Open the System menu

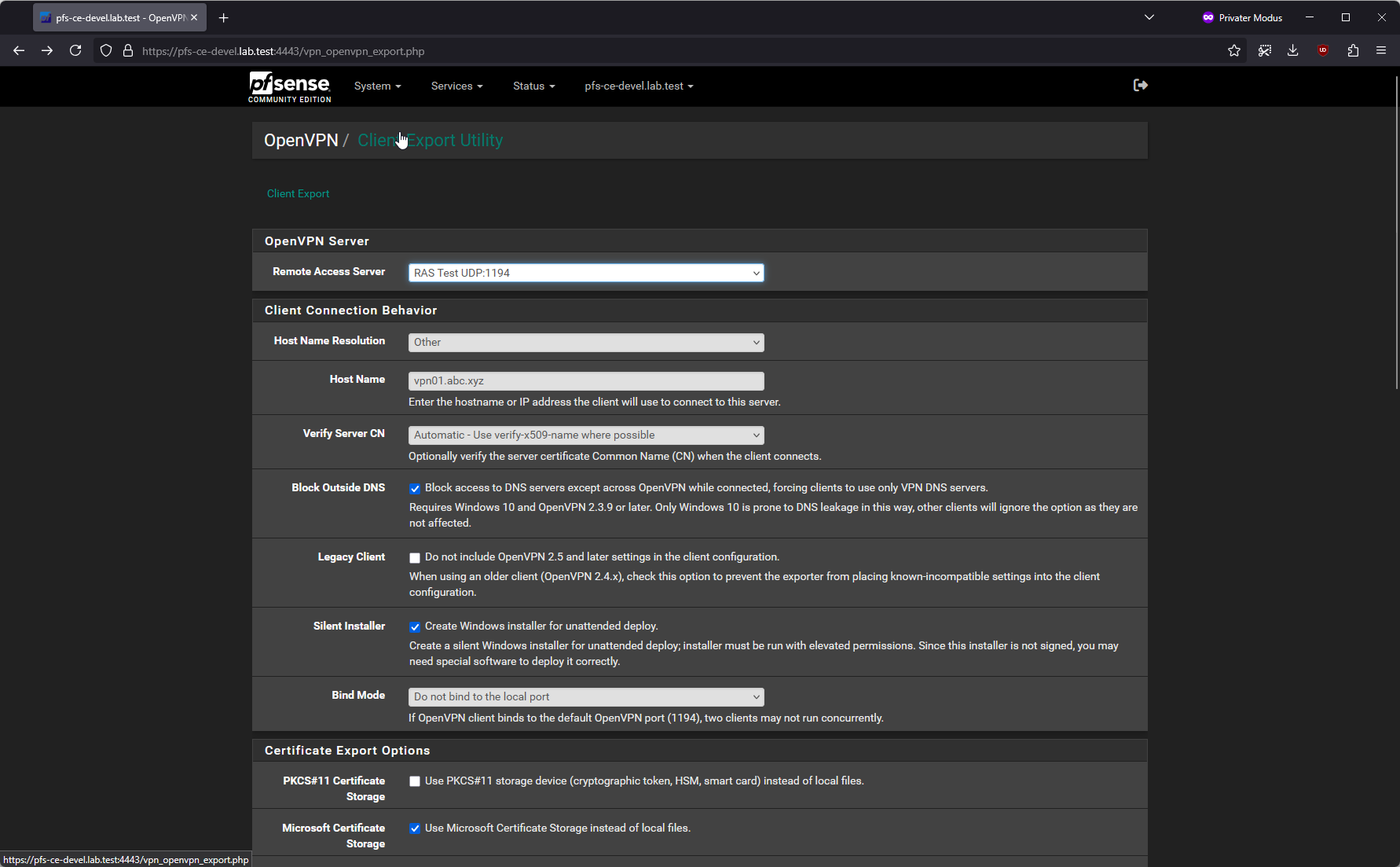377,86
